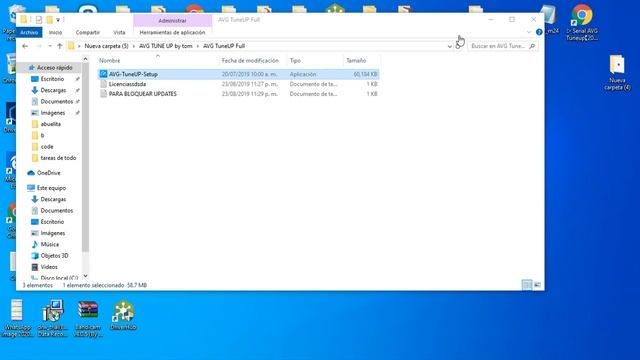The height and width of the screenshot is (360, 640).
Task: Click the search magnifier icon
Action: point(532,46)
